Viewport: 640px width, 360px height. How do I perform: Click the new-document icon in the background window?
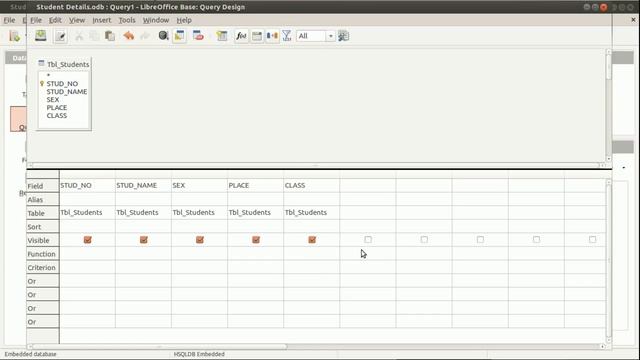(x=14, y=36)
